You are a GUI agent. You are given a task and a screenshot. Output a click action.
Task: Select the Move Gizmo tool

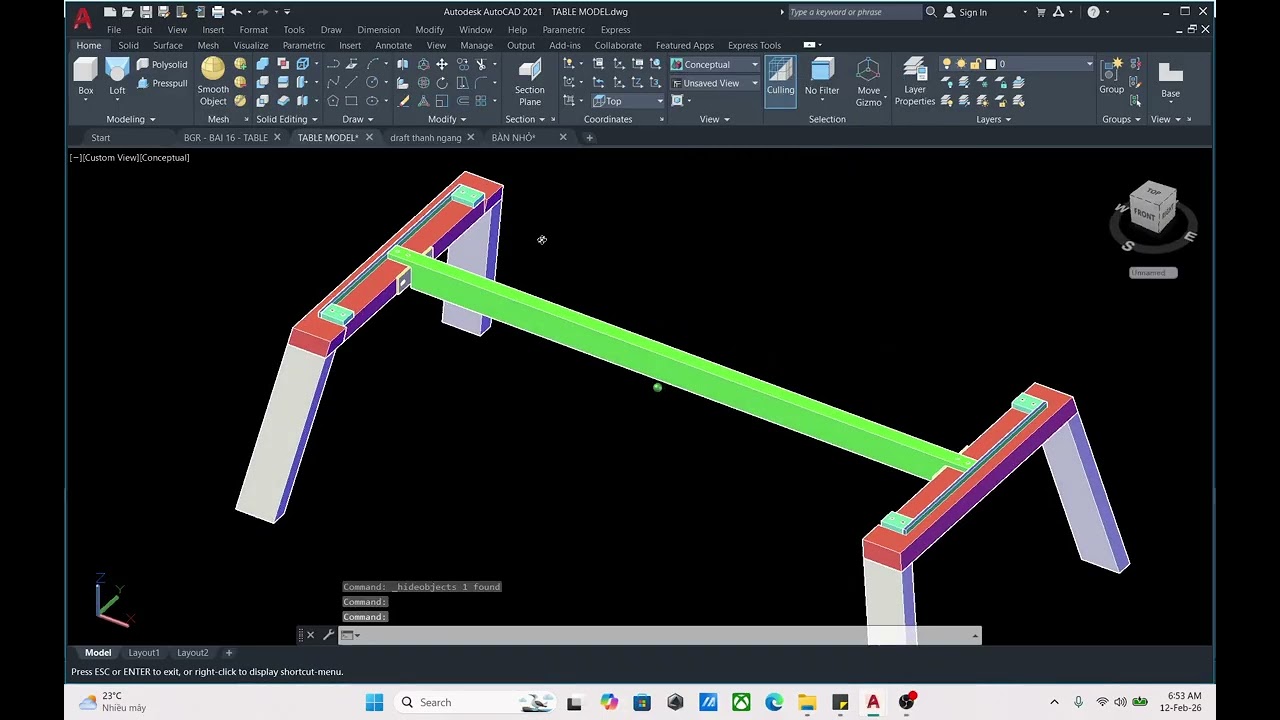coord(868,81)
